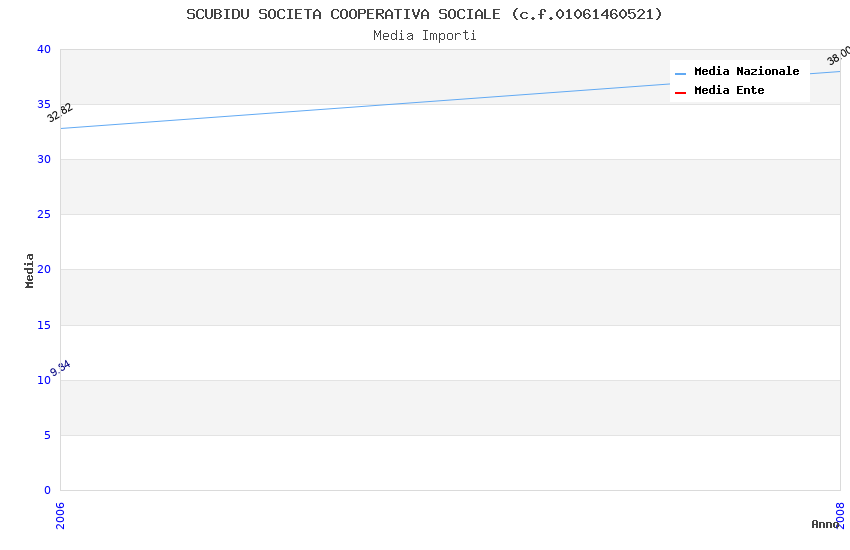Click the Anno axis title
The width and height of the screenshot is (850, 550).
click(825, 524)
